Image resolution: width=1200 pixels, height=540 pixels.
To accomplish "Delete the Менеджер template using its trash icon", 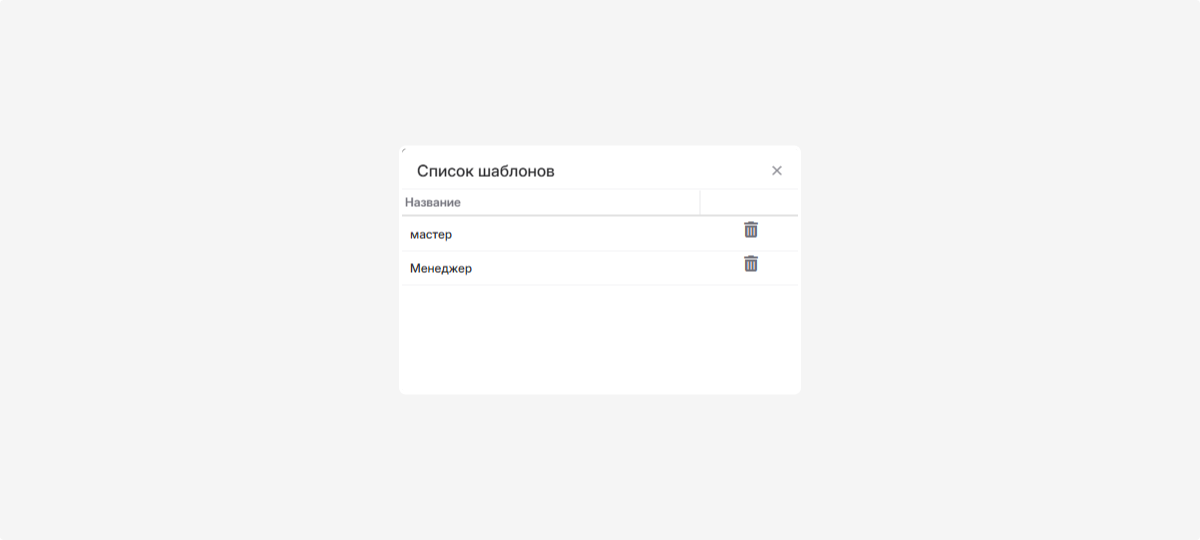I will [x=751, y=264].
